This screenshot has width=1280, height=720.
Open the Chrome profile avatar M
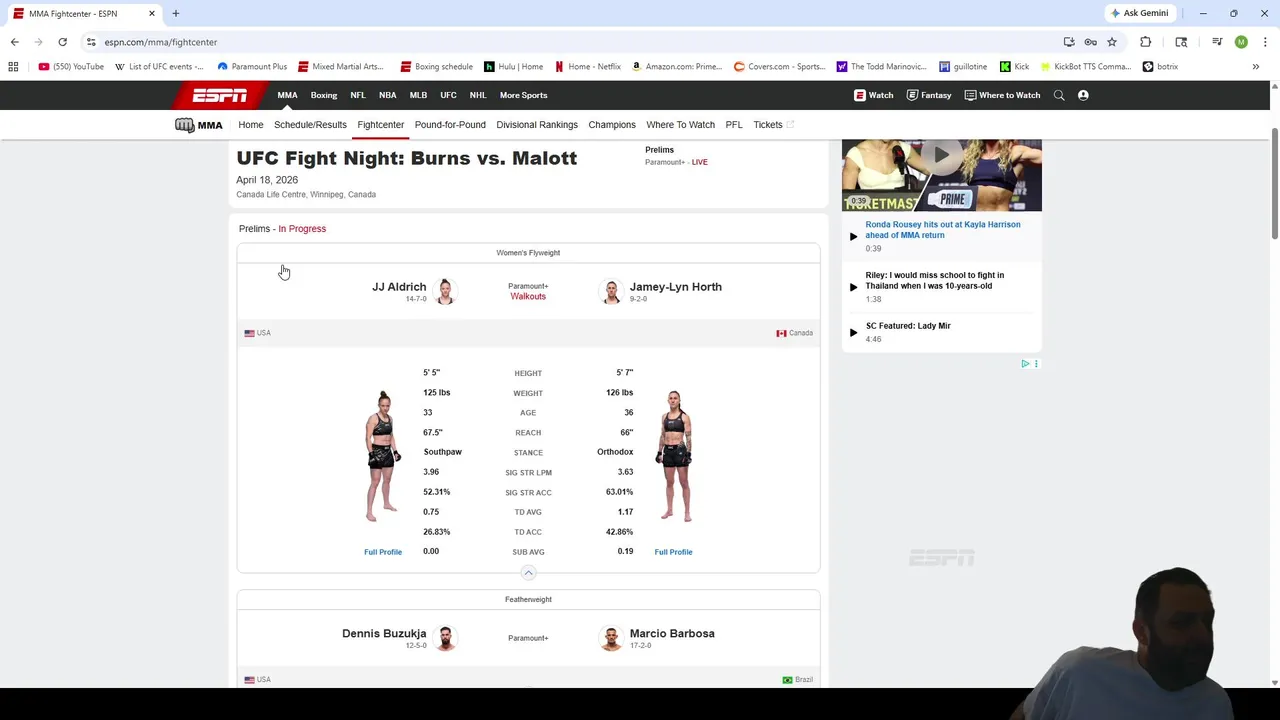pos(1241,42)
